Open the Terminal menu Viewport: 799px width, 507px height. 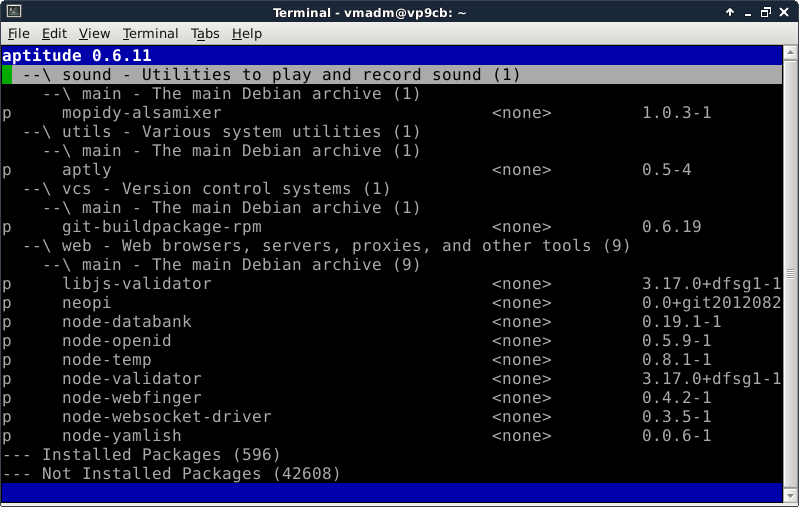click(150, 33)
